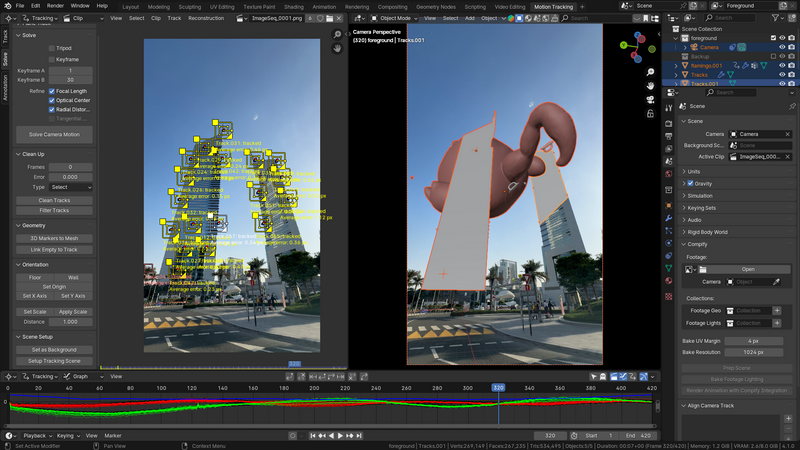800x450 pixels.
Task: Enable the Tripod checkbox
Action: (52, 48)
